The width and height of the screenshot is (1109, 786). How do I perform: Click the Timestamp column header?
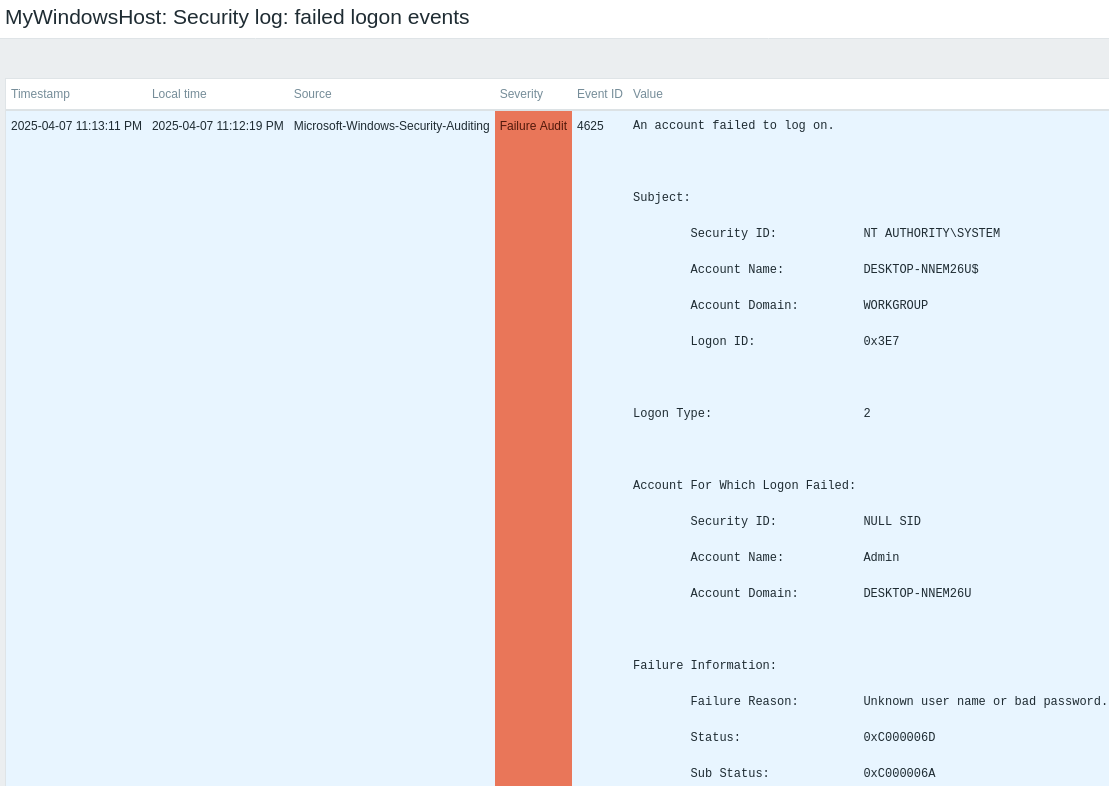point(41,94)
